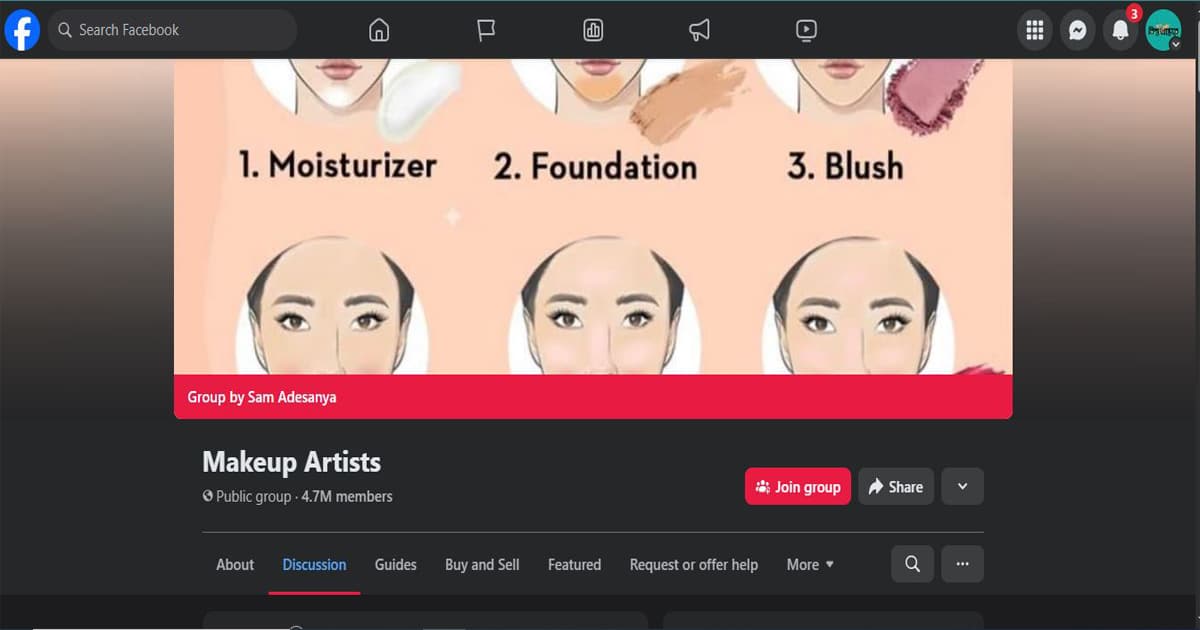
Task: Open the nine-dot menu grid icon
Action: [1035, 30]
